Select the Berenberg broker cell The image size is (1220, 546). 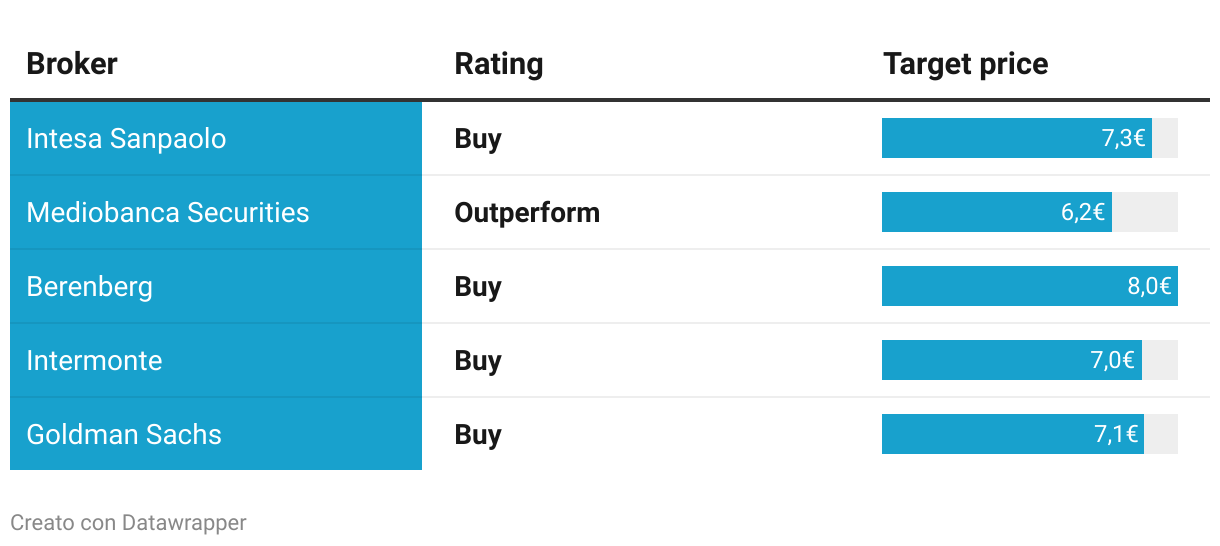pyautogui.click(x=90, y=286)
